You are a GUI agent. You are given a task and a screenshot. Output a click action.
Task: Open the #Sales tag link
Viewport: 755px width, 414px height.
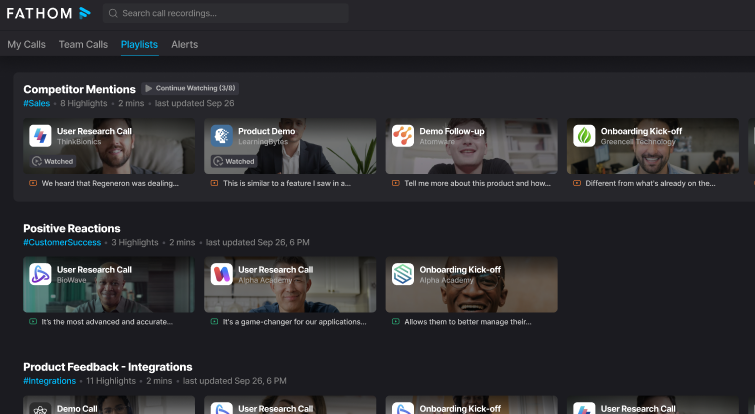coord(37,104)
